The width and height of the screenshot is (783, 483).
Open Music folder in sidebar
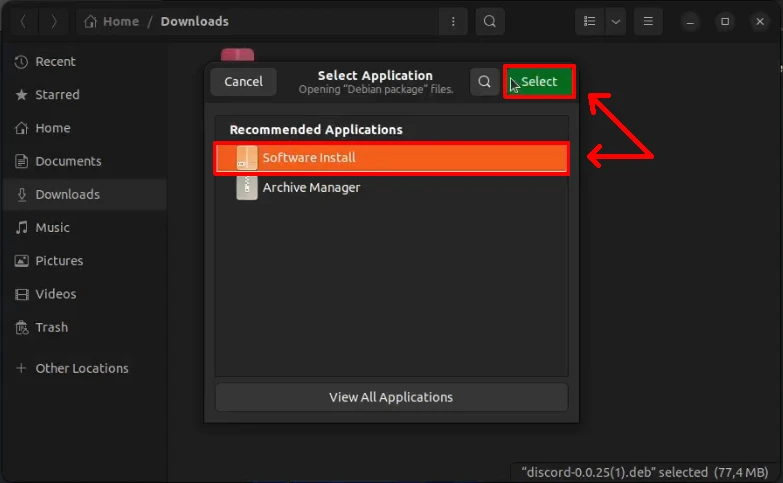tap(85, 228)
